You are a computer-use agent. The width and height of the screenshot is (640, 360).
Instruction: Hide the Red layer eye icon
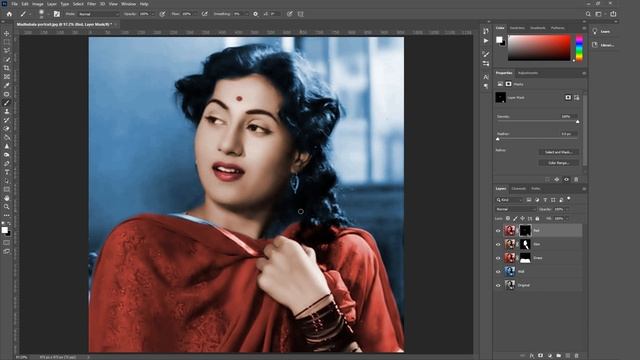tap(498, 231)
